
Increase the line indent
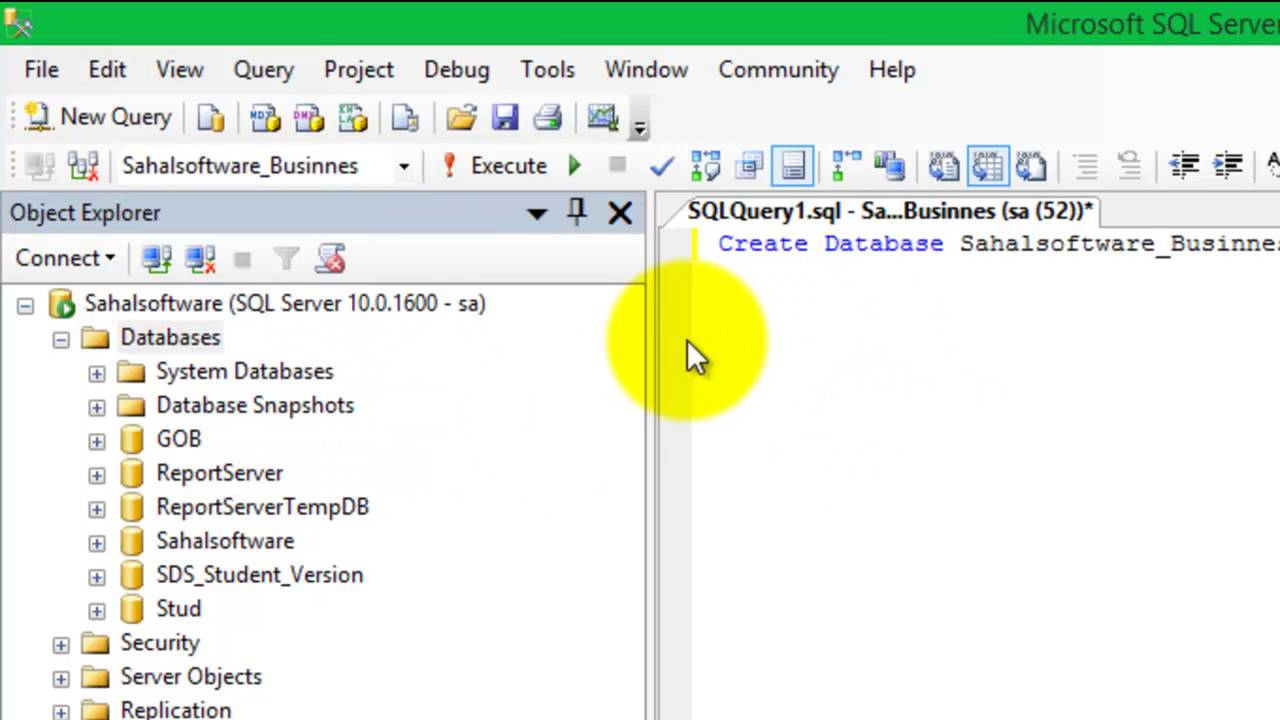1228,165
